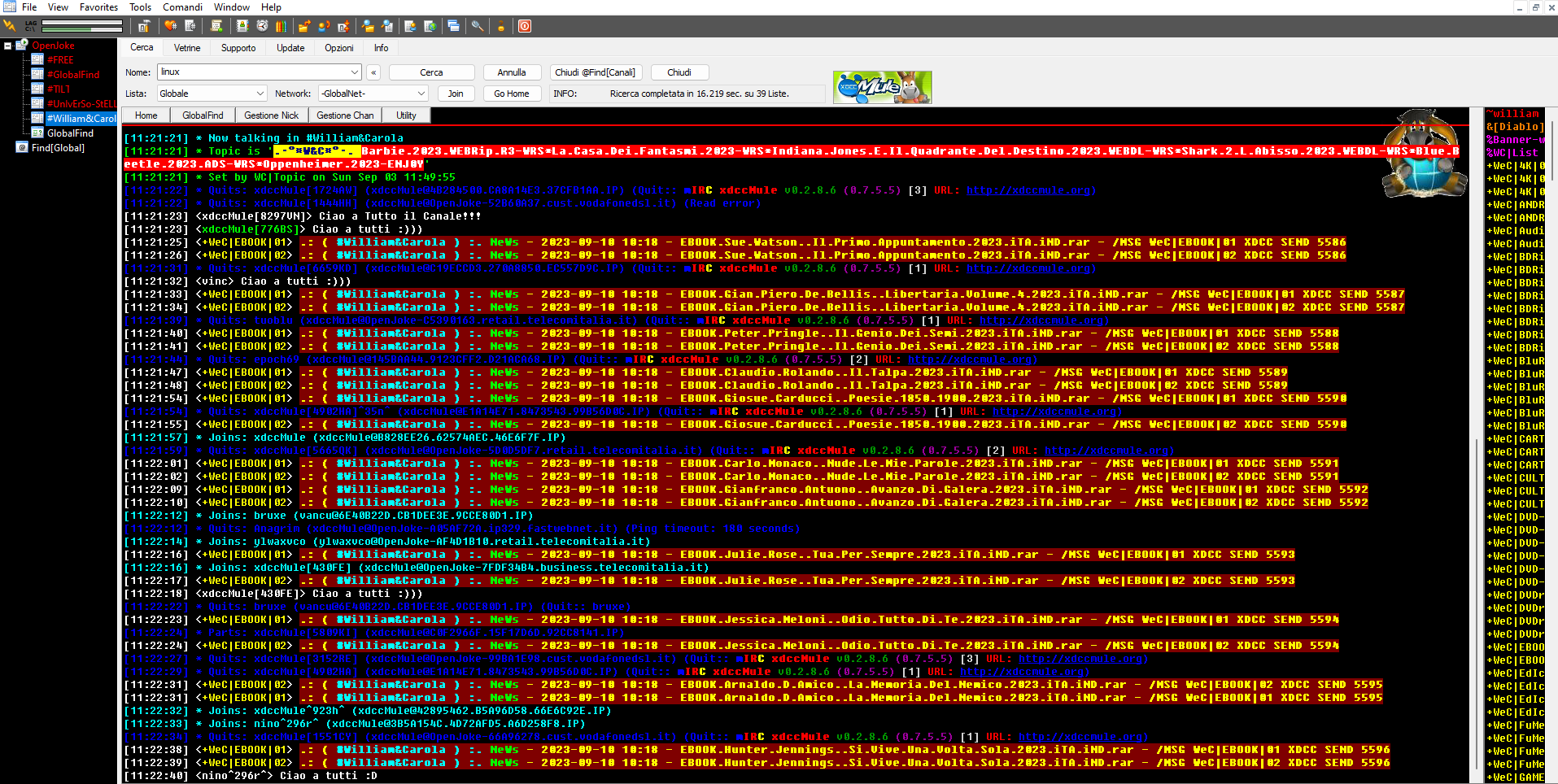This screenshot has width=1558, height=784.
Task: Click the DCC chat user icon
Action: (x=324, y=26)
